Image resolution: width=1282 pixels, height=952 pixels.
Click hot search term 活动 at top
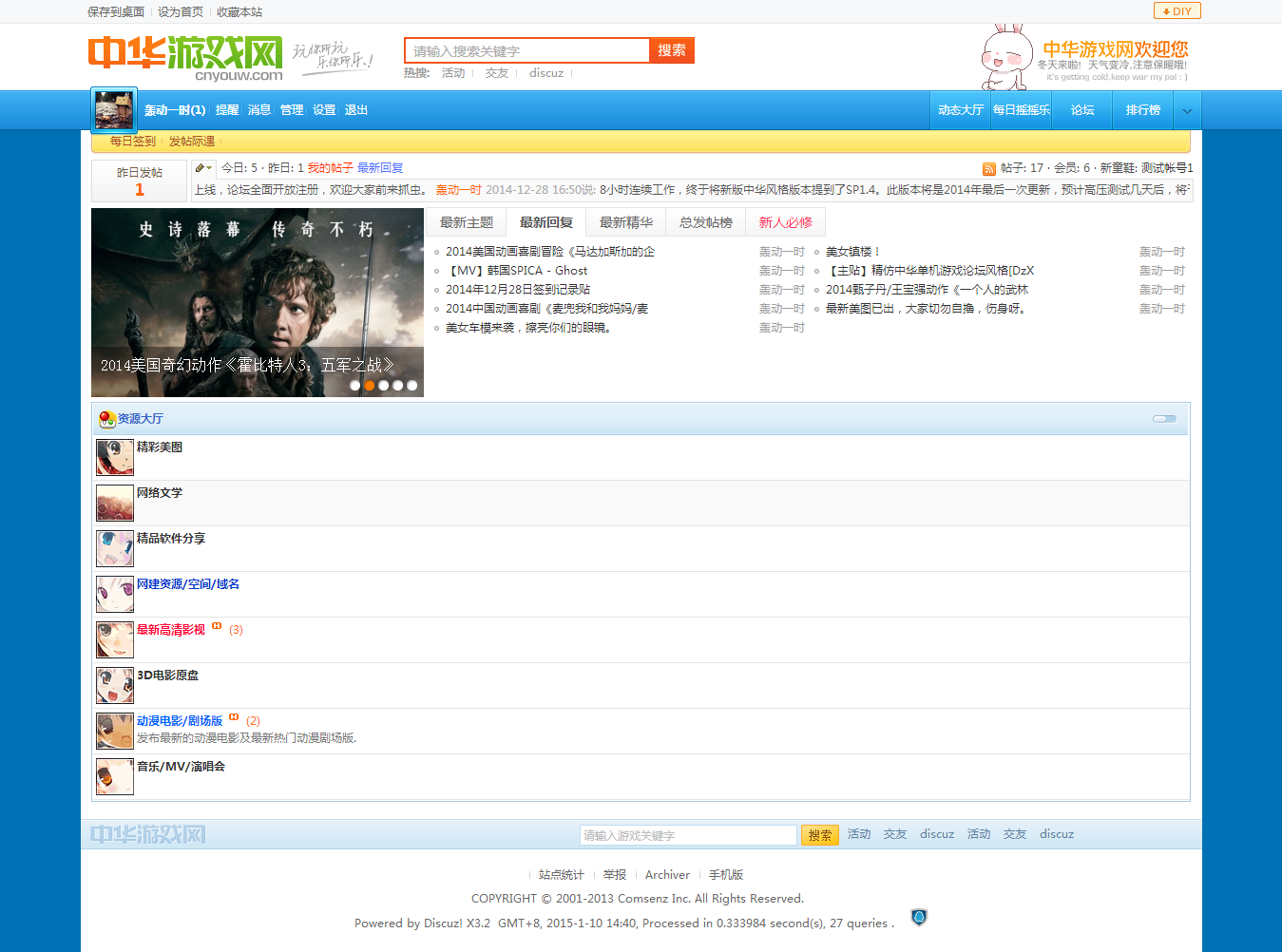pos(453,73)
